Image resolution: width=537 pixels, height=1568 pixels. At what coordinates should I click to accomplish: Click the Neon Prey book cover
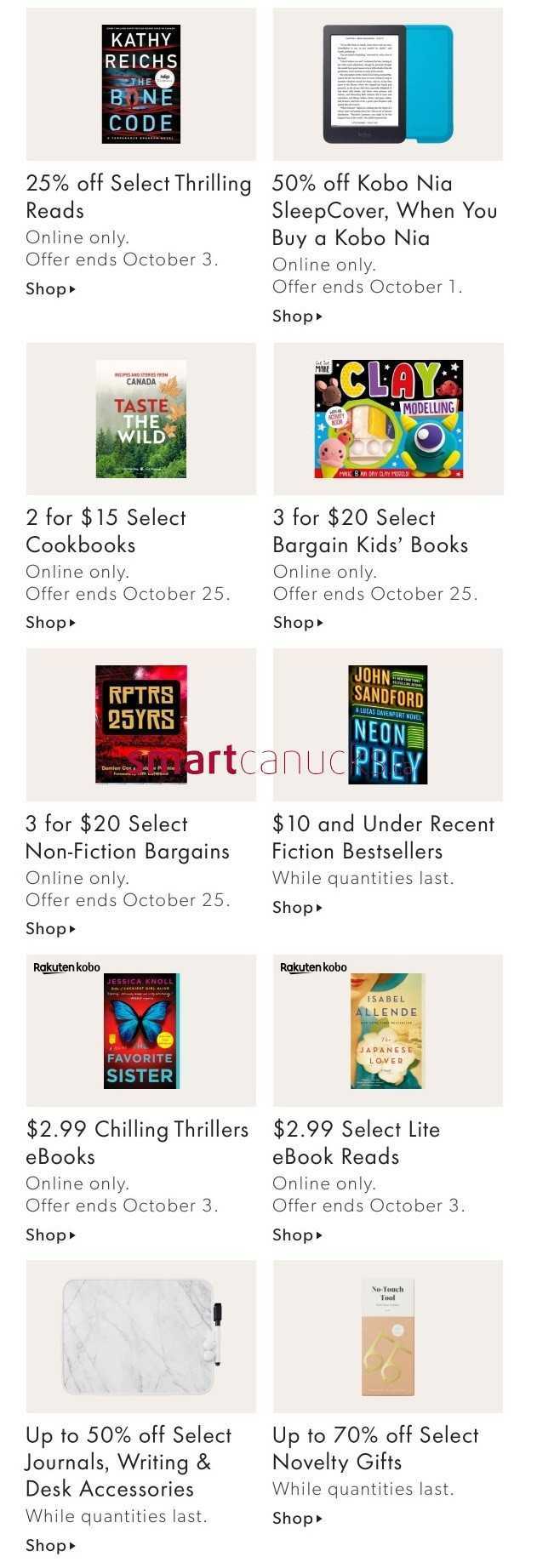pyautogui.click(x=388, y=724)
